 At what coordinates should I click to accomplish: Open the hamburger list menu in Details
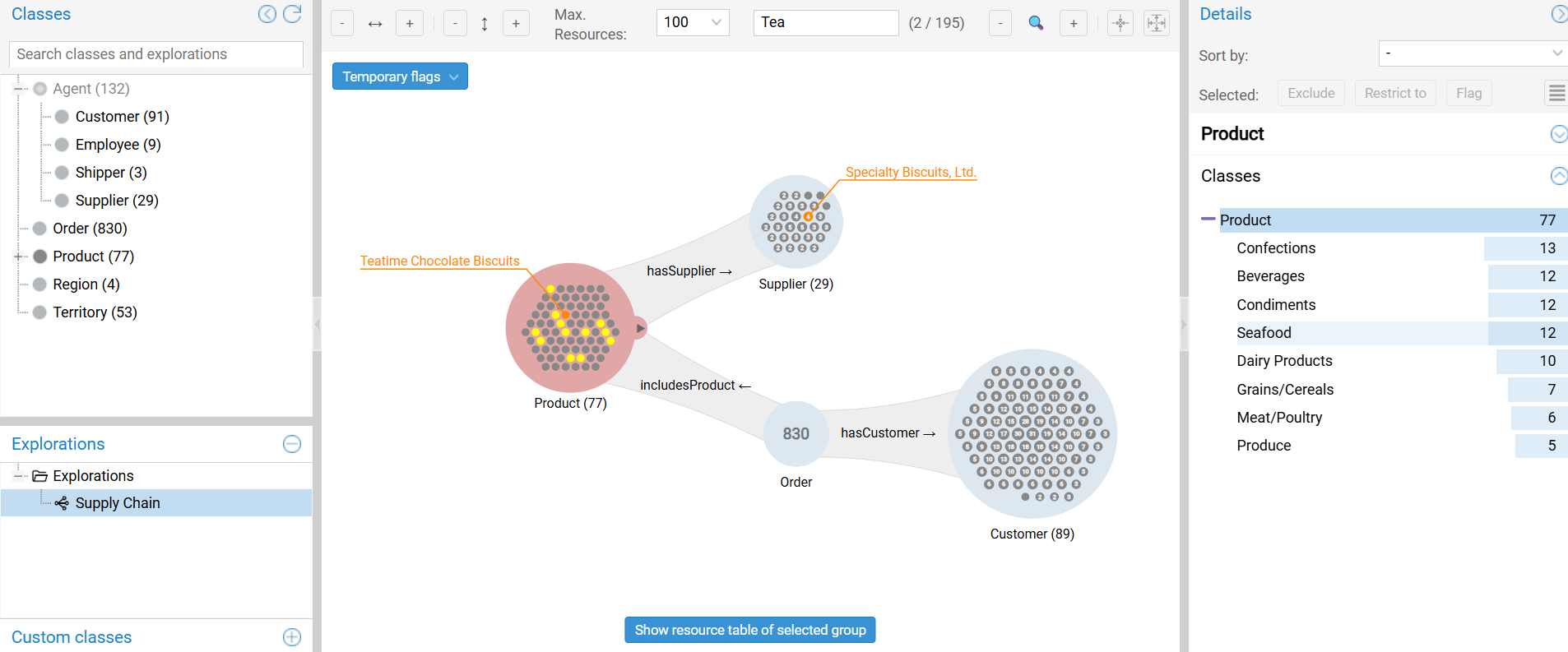click(1556, 94)
